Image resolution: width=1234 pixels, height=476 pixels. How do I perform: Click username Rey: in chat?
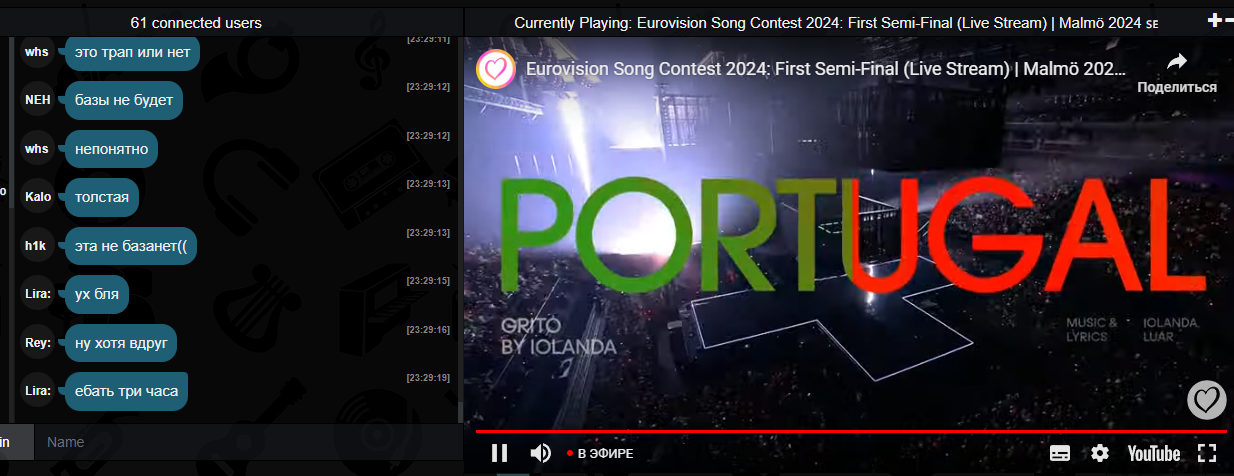coord(37,343)
